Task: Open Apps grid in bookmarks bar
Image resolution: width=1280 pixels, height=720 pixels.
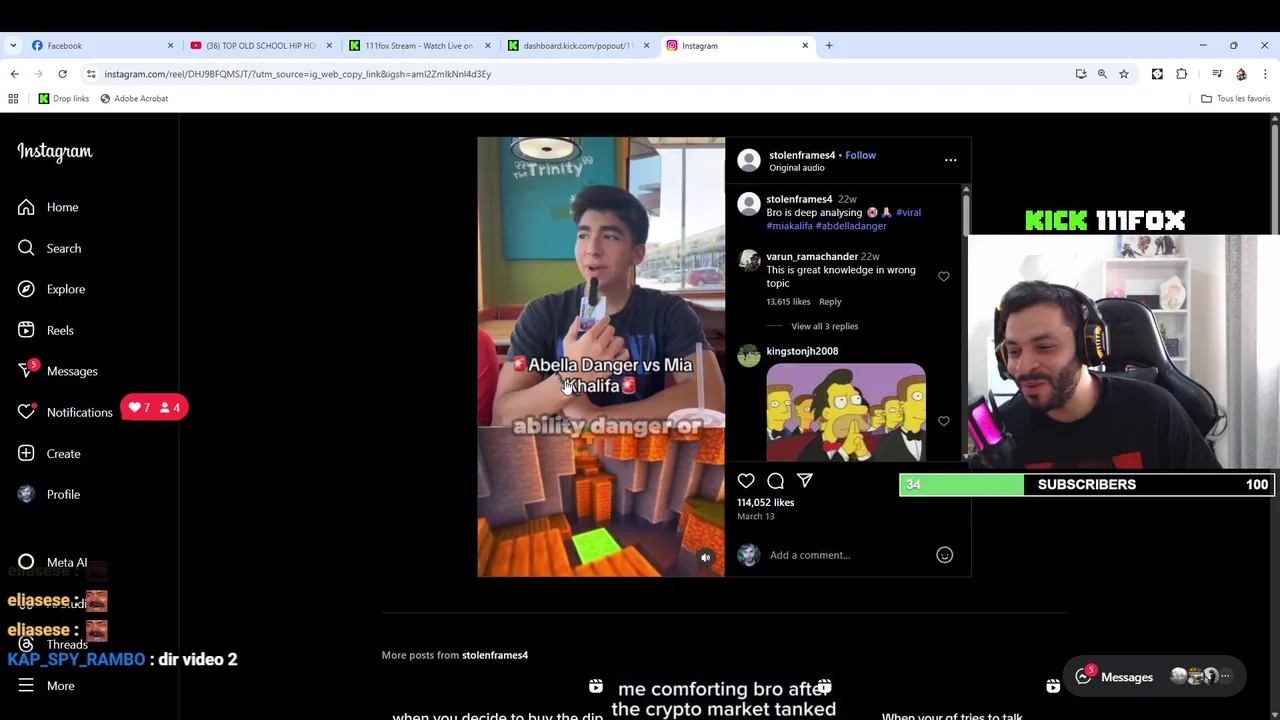Action: tap(13, 98)
